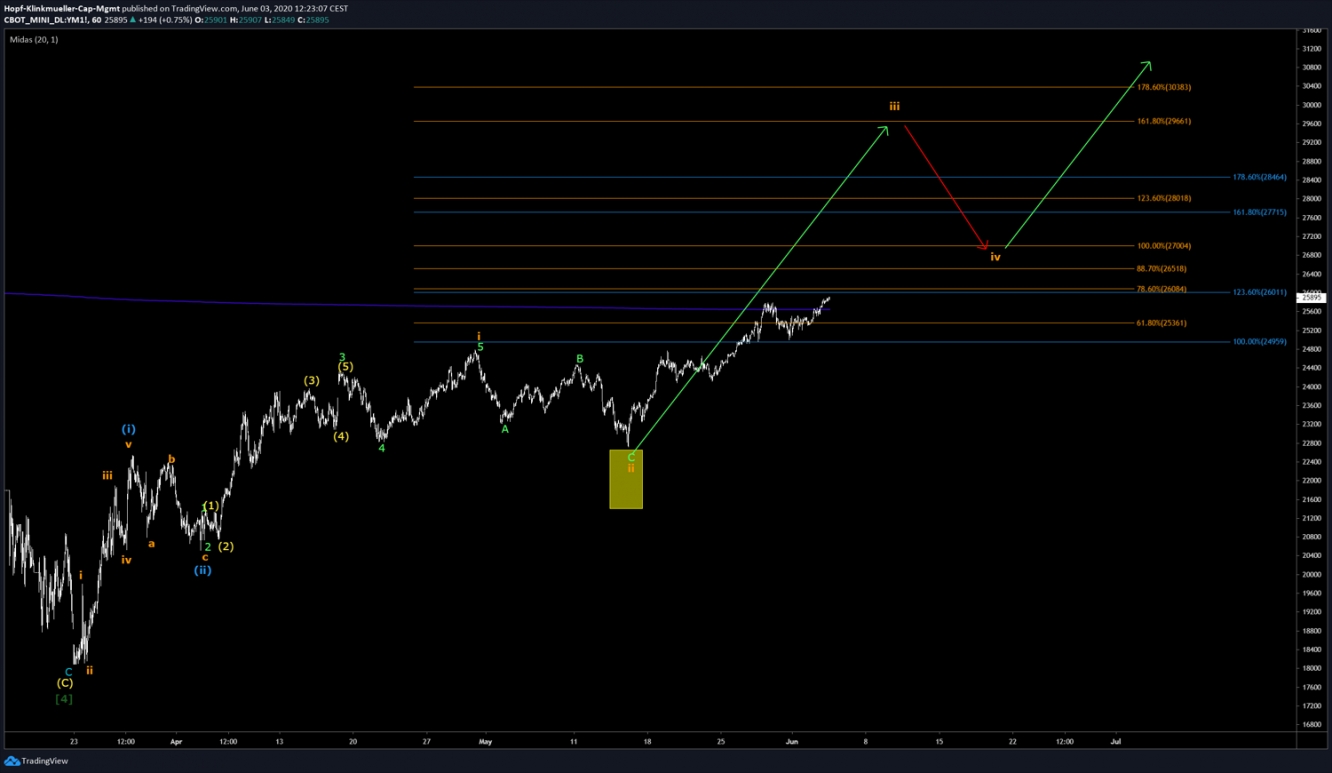Click the 18 date label on time axis
1332x773 pixels.
(x=647, y=742)
